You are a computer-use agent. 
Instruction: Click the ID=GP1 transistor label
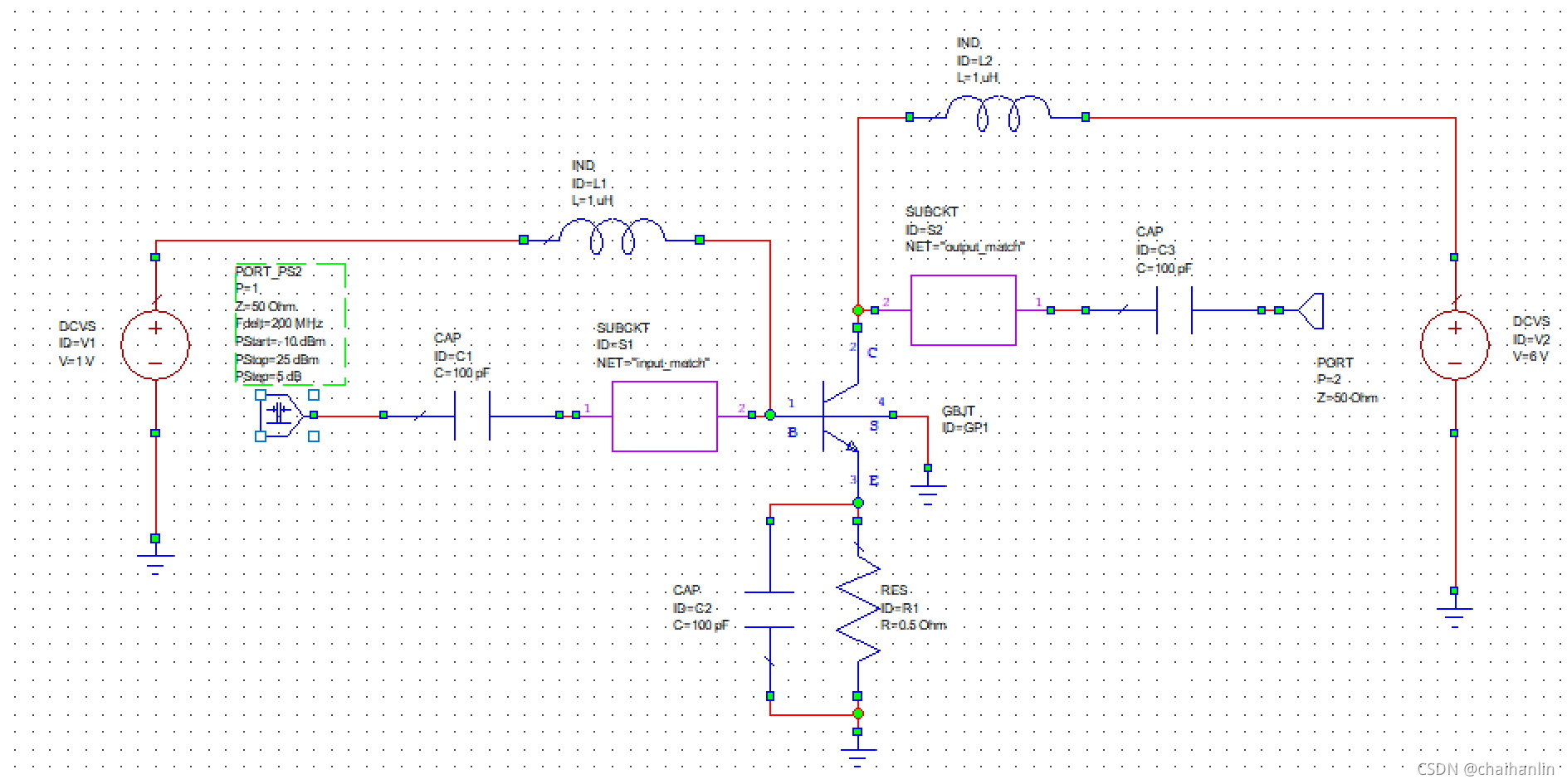[965, 428]
